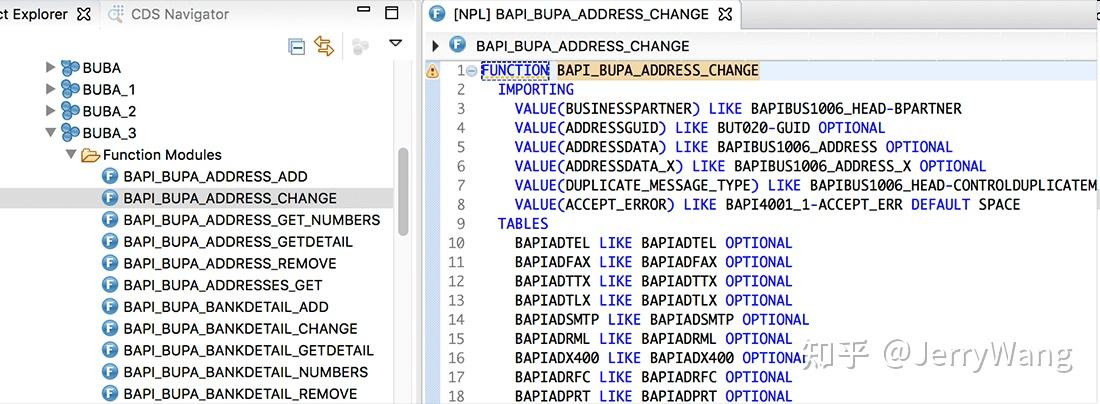Collapse the Function Modules folder
Screen dimensions: 1100x404
(71, 154)
